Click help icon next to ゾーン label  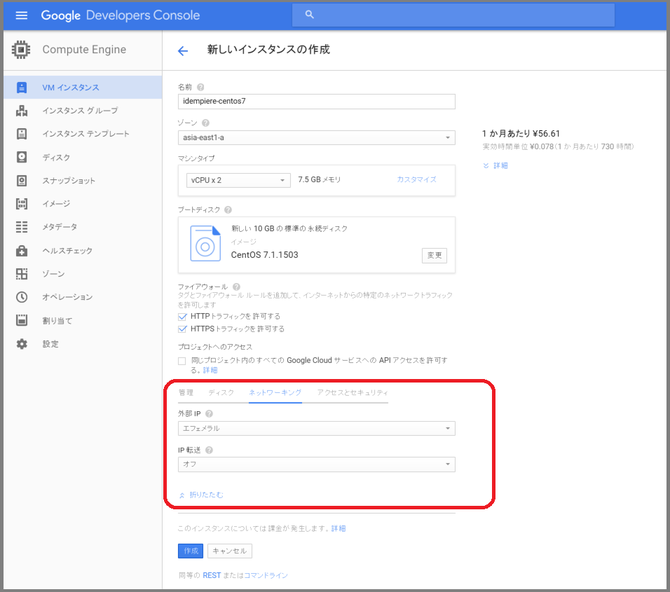206,123
